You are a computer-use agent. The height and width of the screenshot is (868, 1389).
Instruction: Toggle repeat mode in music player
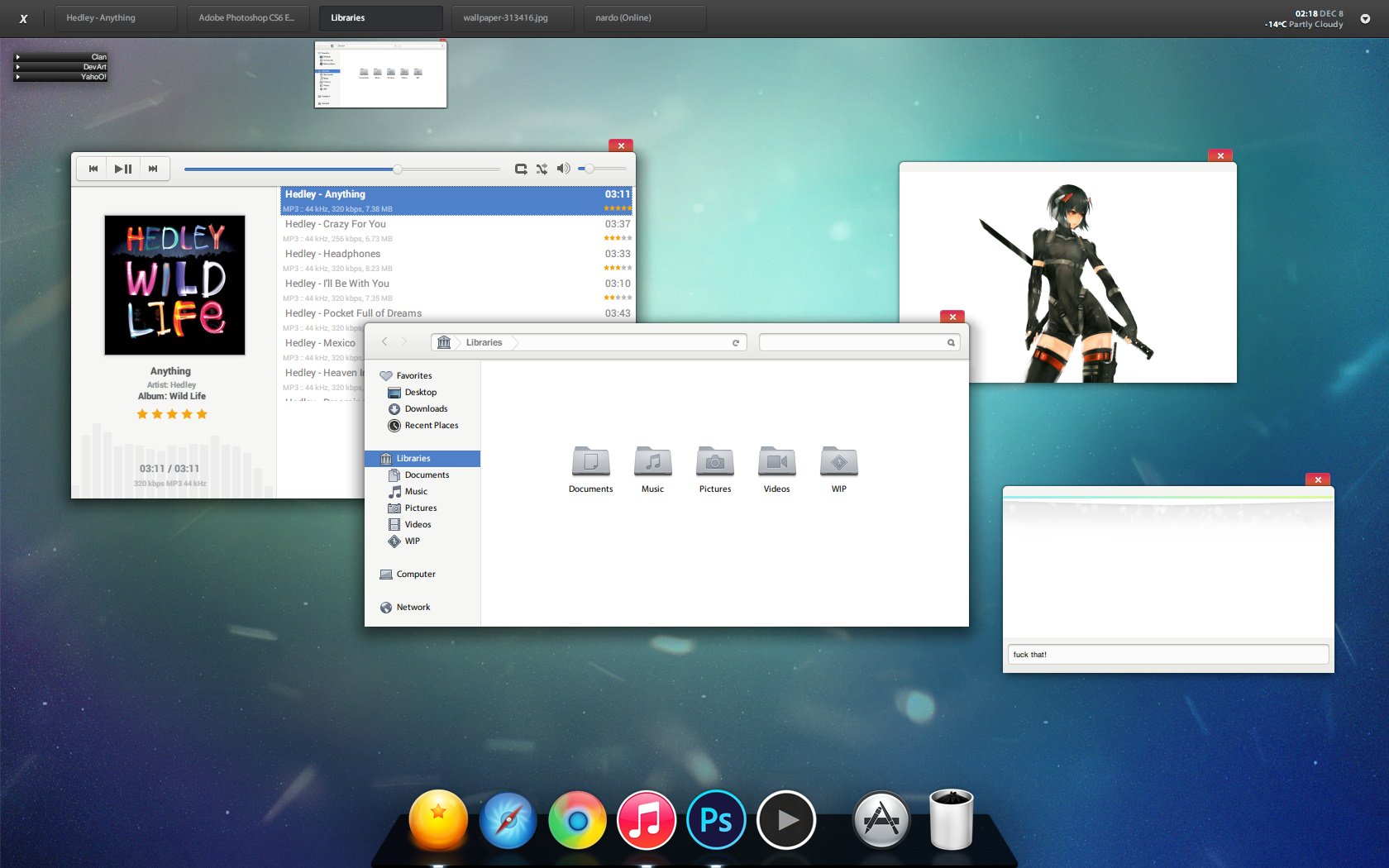tap(521, 169)
